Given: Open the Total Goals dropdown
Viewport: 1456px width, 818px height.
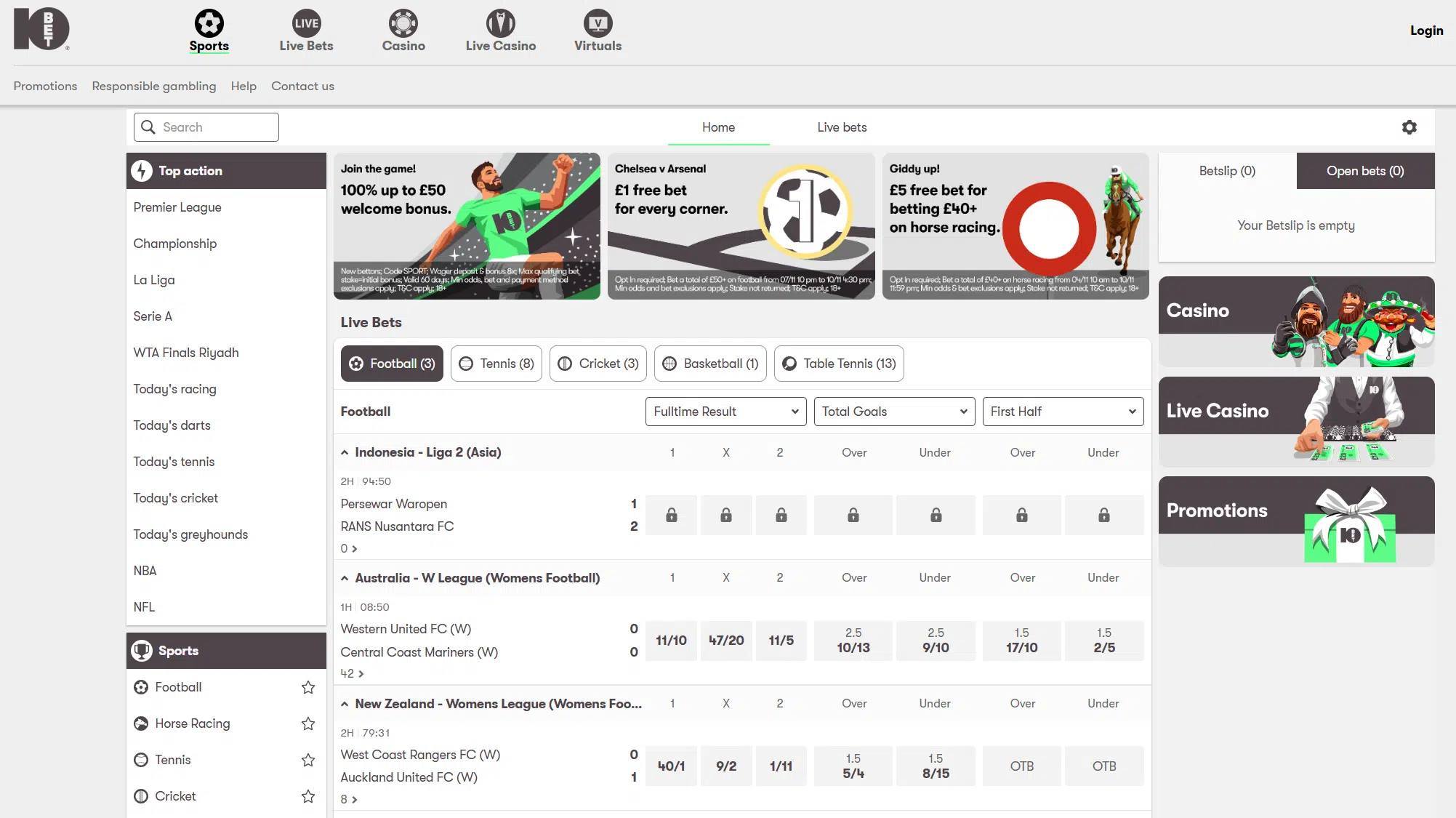Looking at the screenshot, I should 894,412.
